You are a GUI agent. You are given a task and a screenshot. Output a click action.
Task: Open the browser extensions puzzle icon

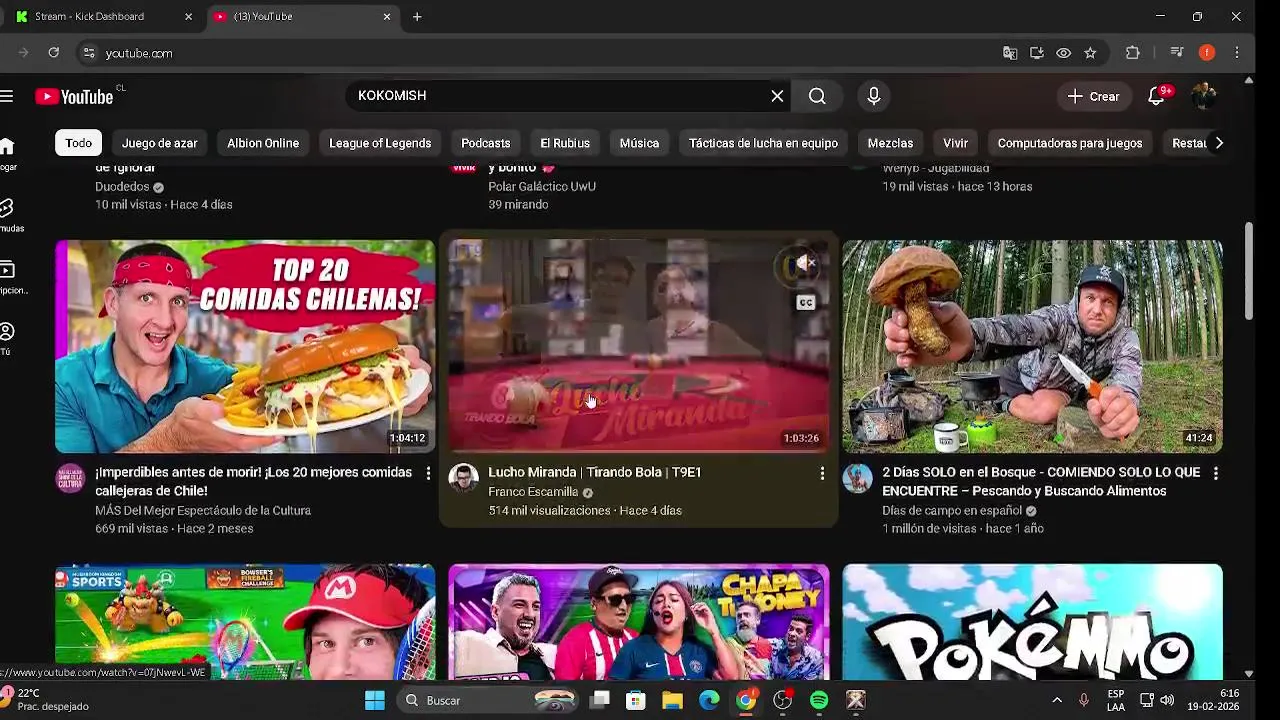pos(1133,53)
